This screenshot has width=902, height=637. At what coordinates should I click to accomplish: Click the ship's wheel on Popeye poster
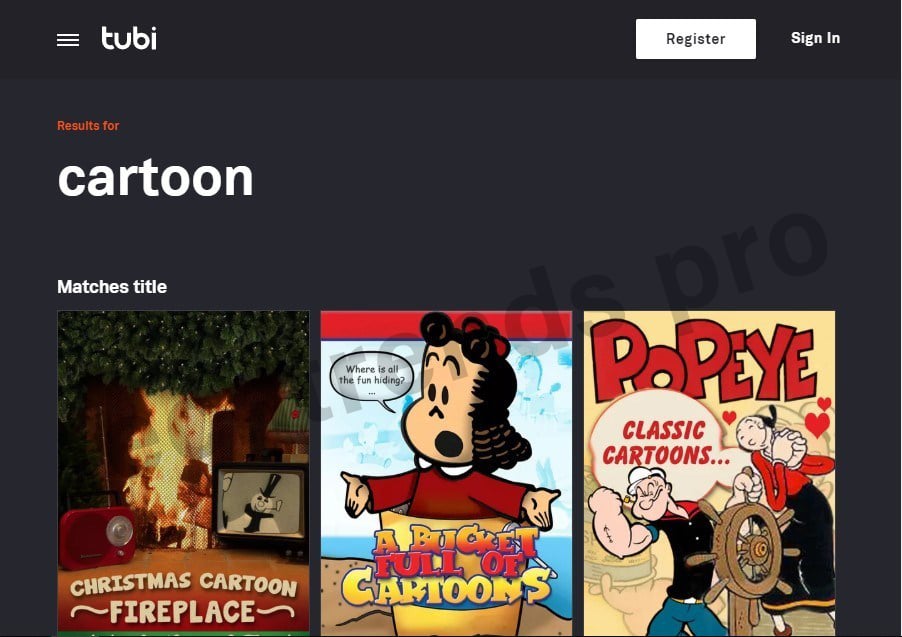coord(750,552)
